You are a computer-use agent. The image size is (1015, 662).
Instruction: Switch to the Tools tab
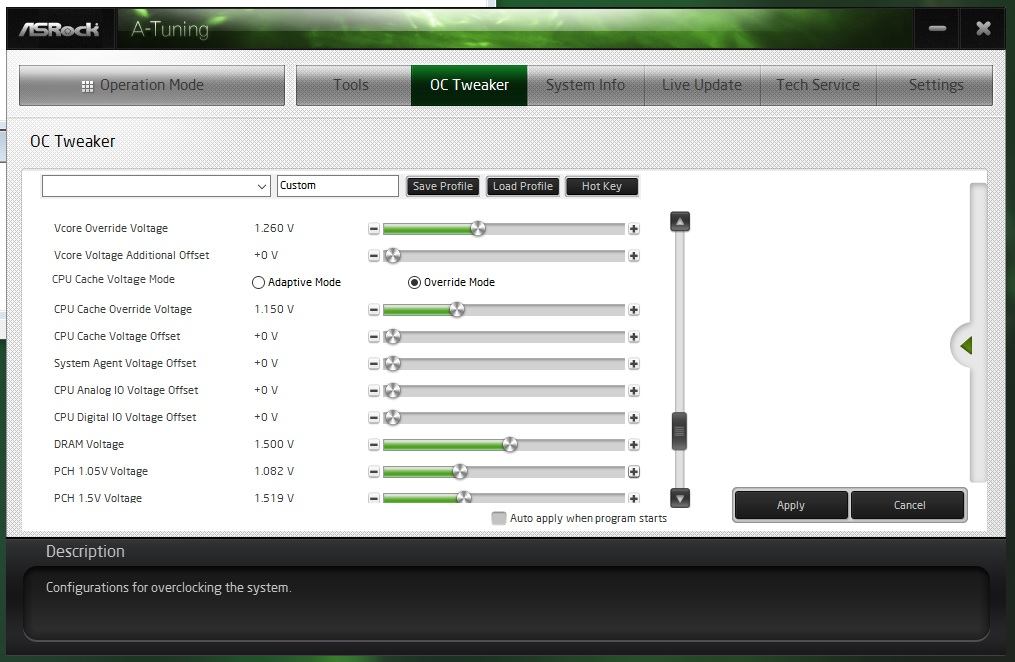click(353, 85)
